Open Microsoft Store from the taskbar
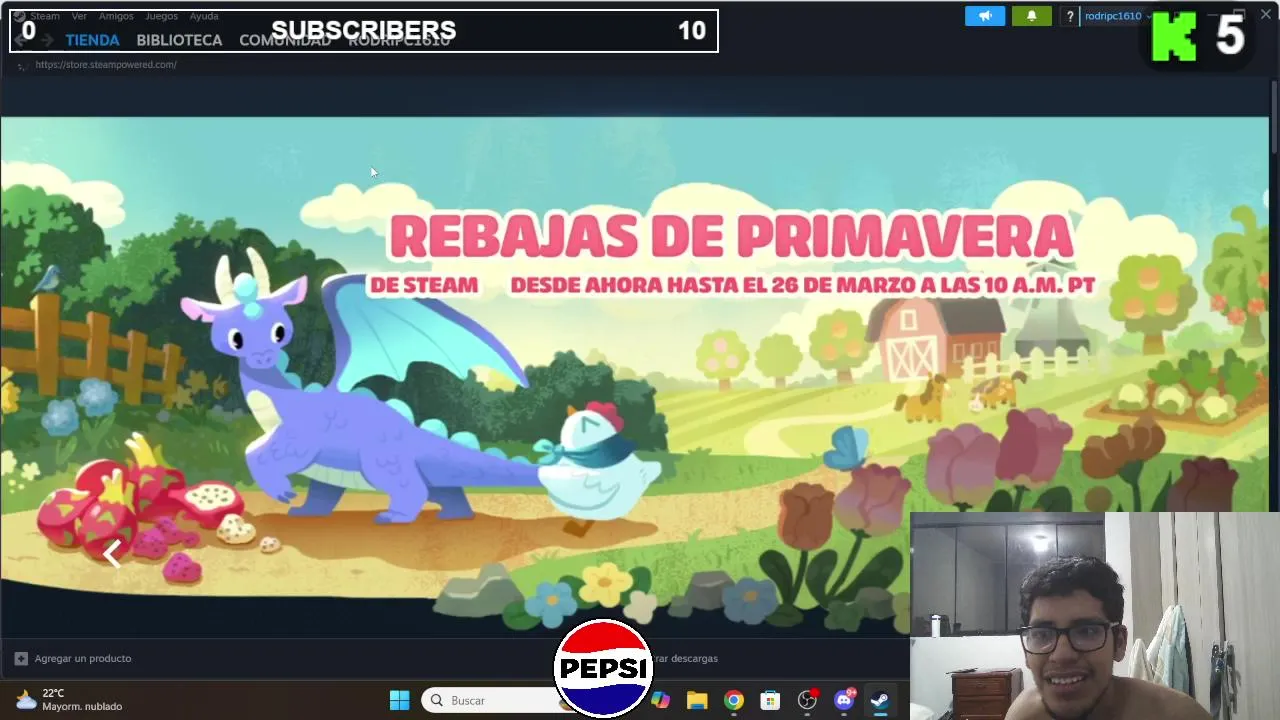This screenshot has height=720, width=1280. (770, 700)
